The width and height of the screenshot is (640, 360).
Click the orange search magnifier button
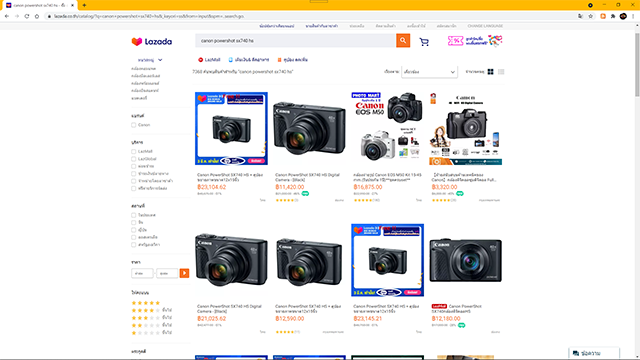[403, 40]
